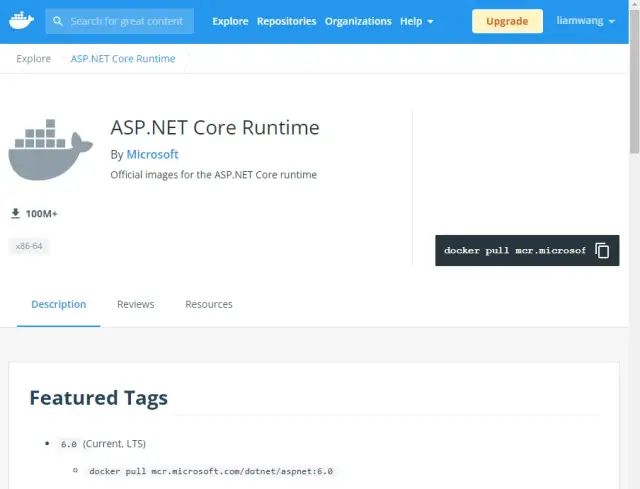Viewport: 640px width, 489px height.
Task: Switch to the Description tab
Action: coord(59,305)
